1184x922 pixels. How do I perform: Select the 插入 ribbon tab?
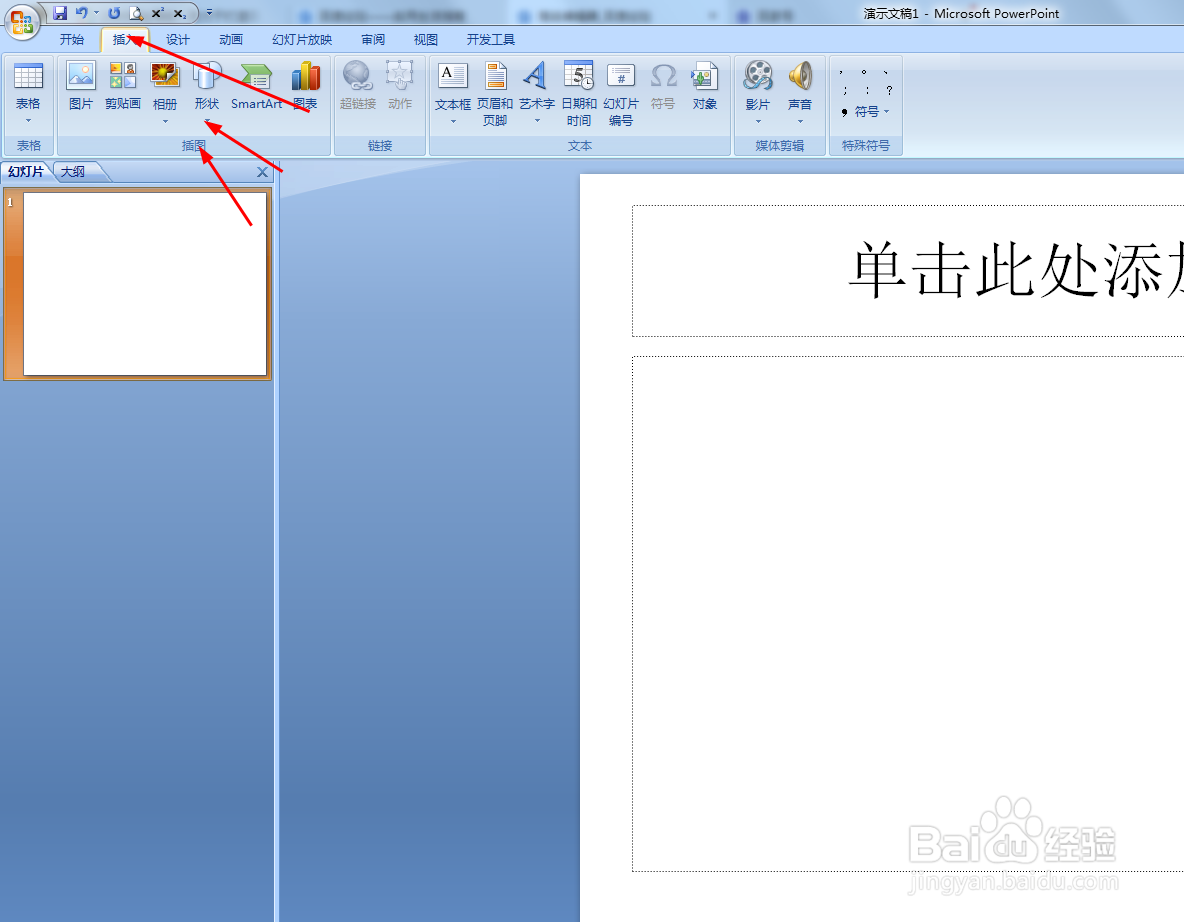(125, 39)
